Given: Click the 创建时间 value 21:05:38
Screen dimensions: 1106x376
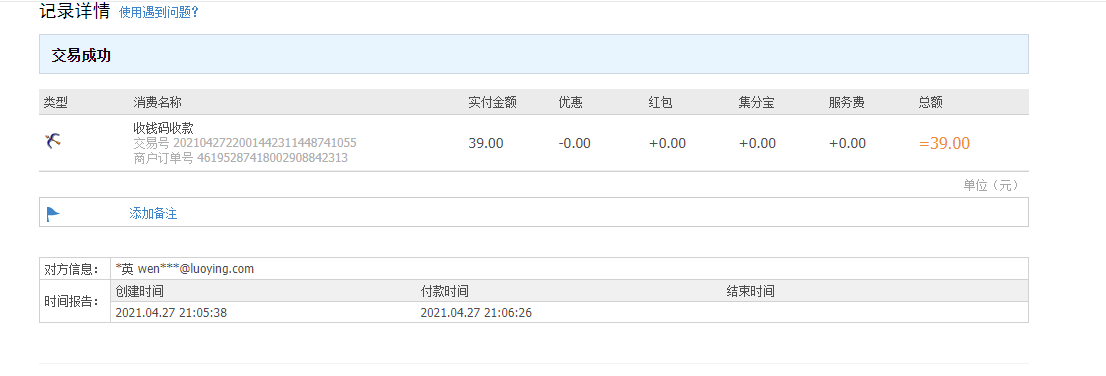Looking at the screenshot, I should pos(171,313).
